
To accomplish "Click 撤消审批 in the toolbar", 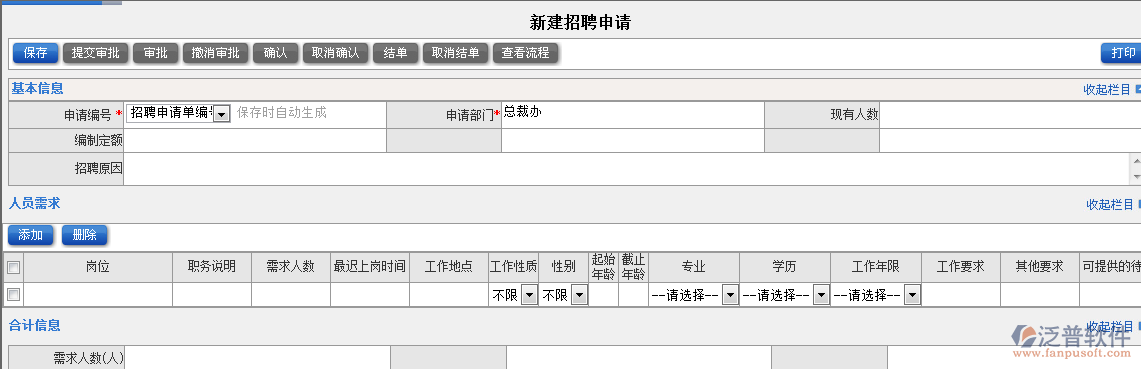I will (215, 53).
